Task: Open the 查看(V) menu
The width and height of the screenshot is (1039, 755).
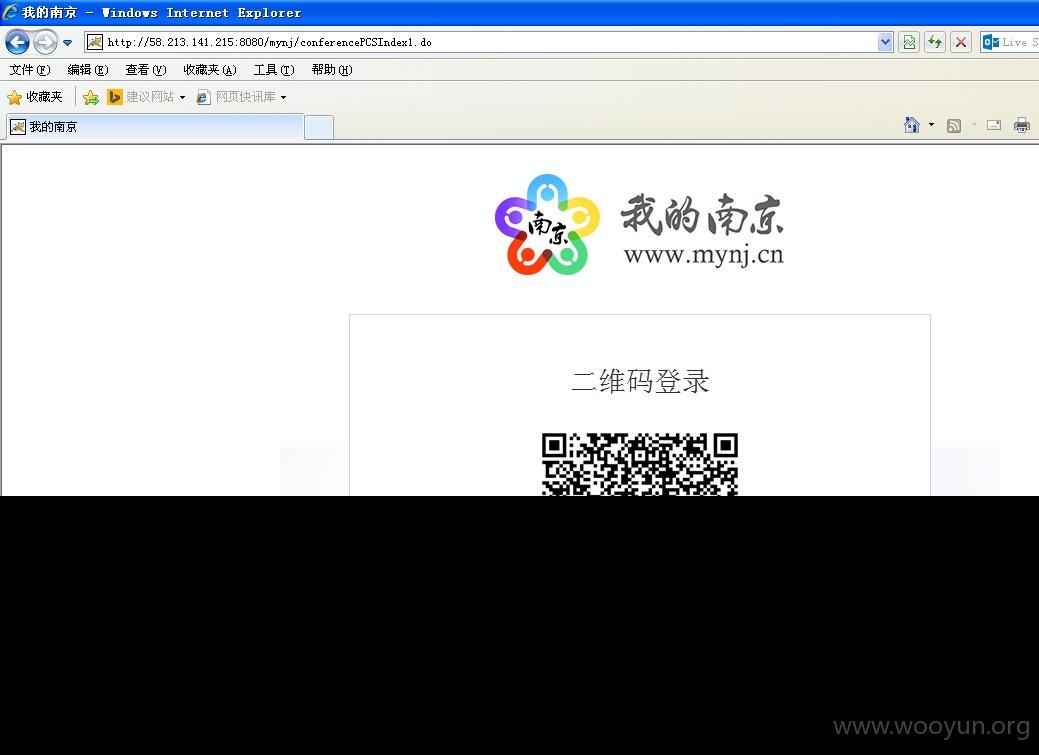Action: click(146, 70)
